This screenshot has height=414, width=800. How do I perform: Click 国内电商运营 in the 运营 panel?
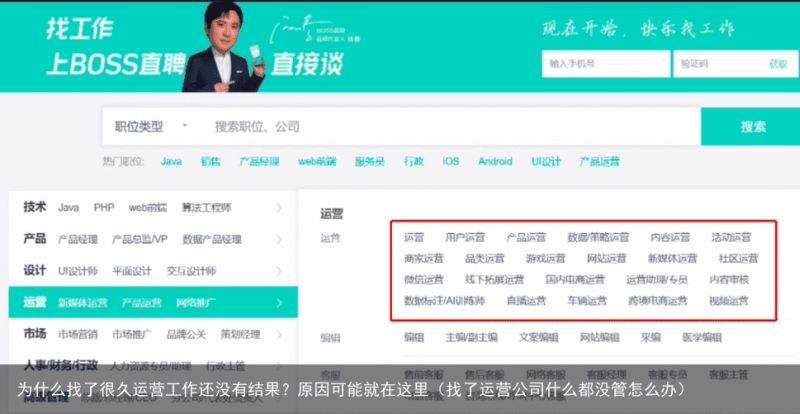[x=575, y=279]
